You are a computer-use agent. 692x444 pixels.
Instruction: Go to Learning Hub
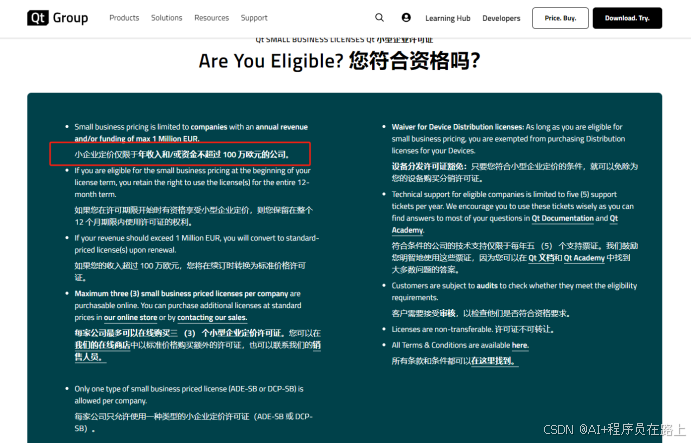[x=448, y=18]
